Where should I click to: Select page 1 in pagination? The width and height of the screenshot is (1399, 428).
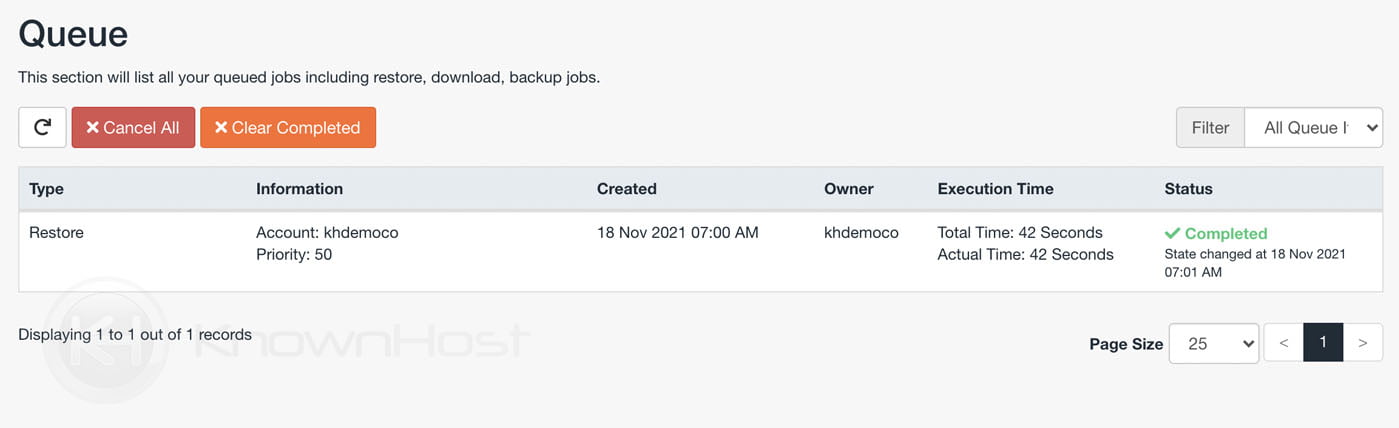pyautogui.click(x=1323, y=343)
